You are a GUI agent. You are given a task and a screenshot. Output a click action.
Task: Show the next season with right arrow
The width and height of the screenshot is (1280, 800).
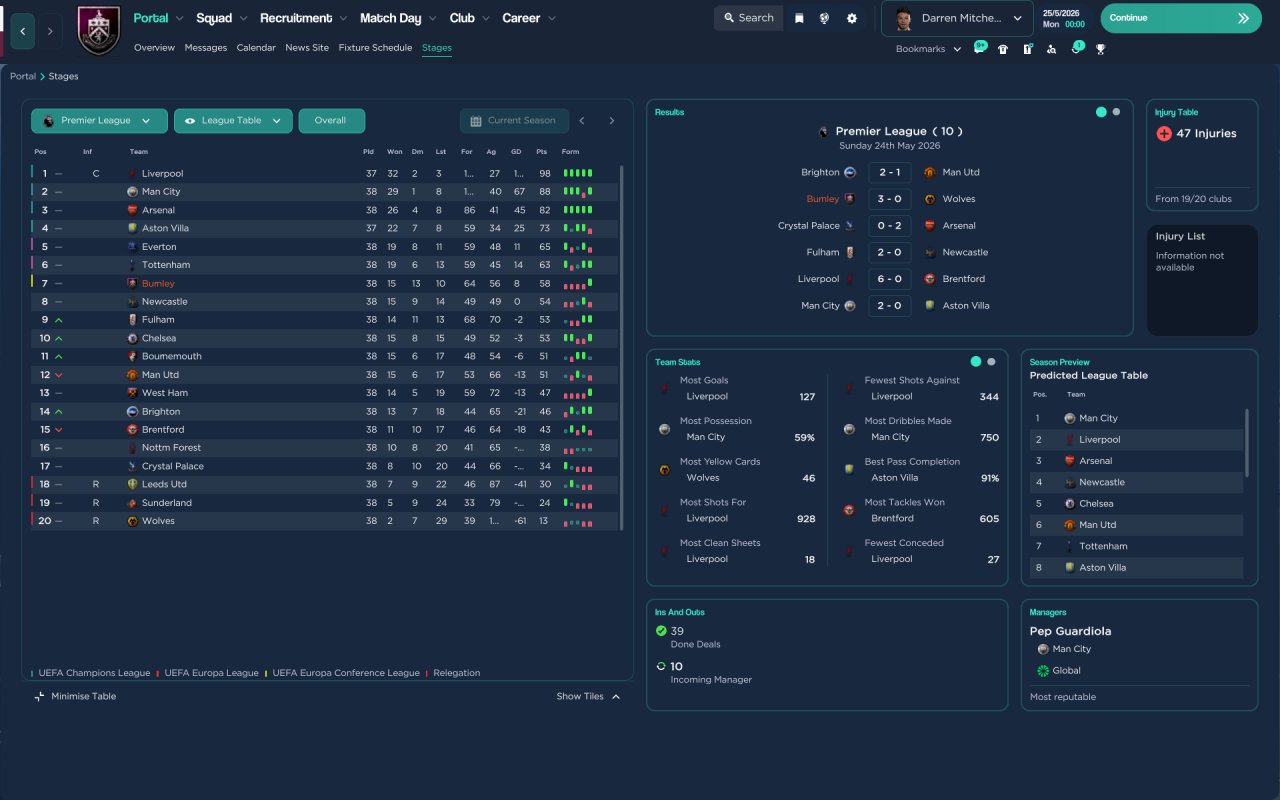coord(612,121)
